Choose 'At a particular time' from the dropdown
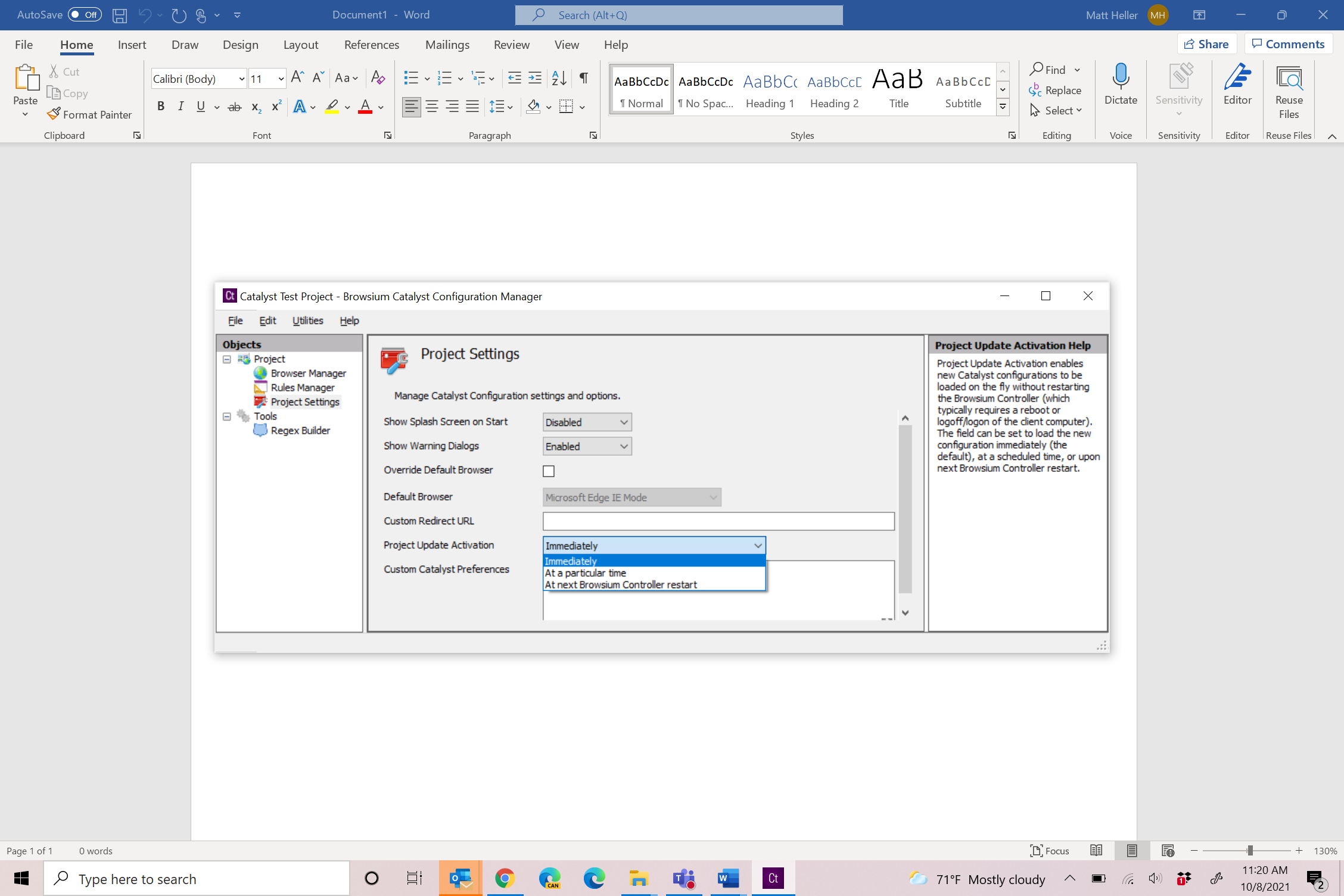1344x896 pixels. coord(585,573)
